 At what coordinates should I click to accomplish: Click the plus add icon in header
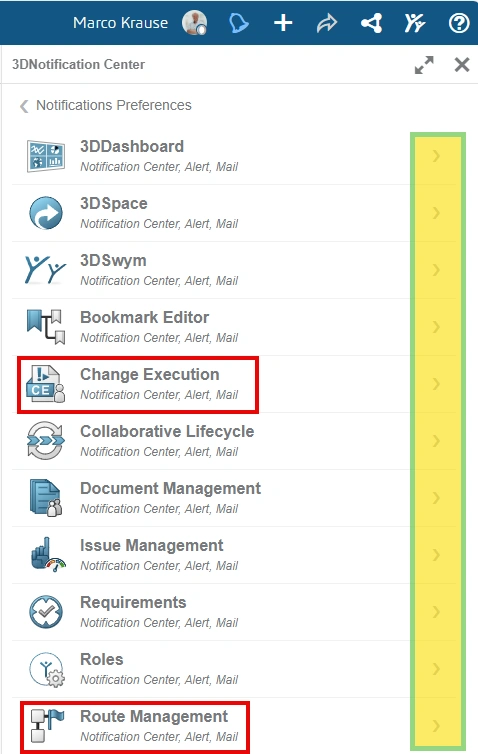pyautogui.click(x=283, y=23)
